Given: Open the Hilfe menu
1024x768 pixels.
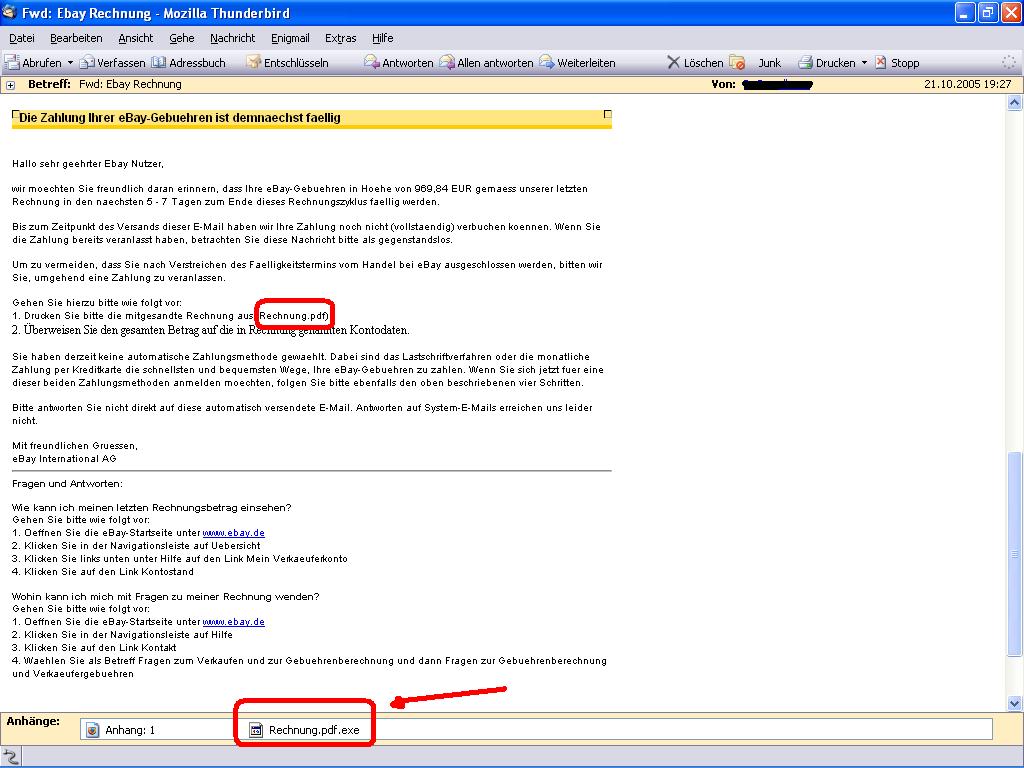Looking at the screenshot, I should 382,38.
